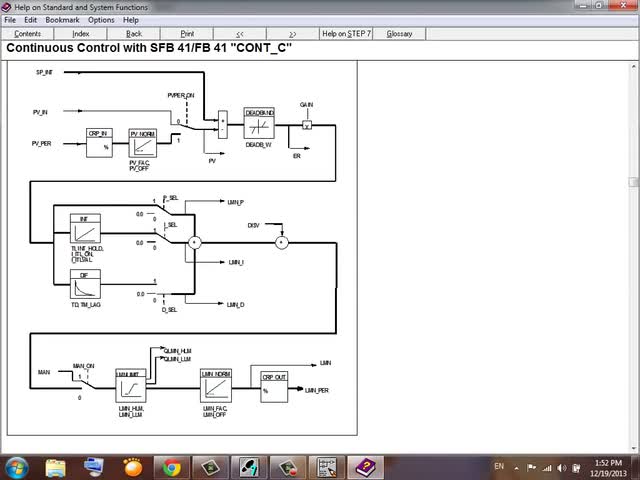Click the Action Center flag icon
The height and width of the screenshot is (480, 640).
coord(531,468)
